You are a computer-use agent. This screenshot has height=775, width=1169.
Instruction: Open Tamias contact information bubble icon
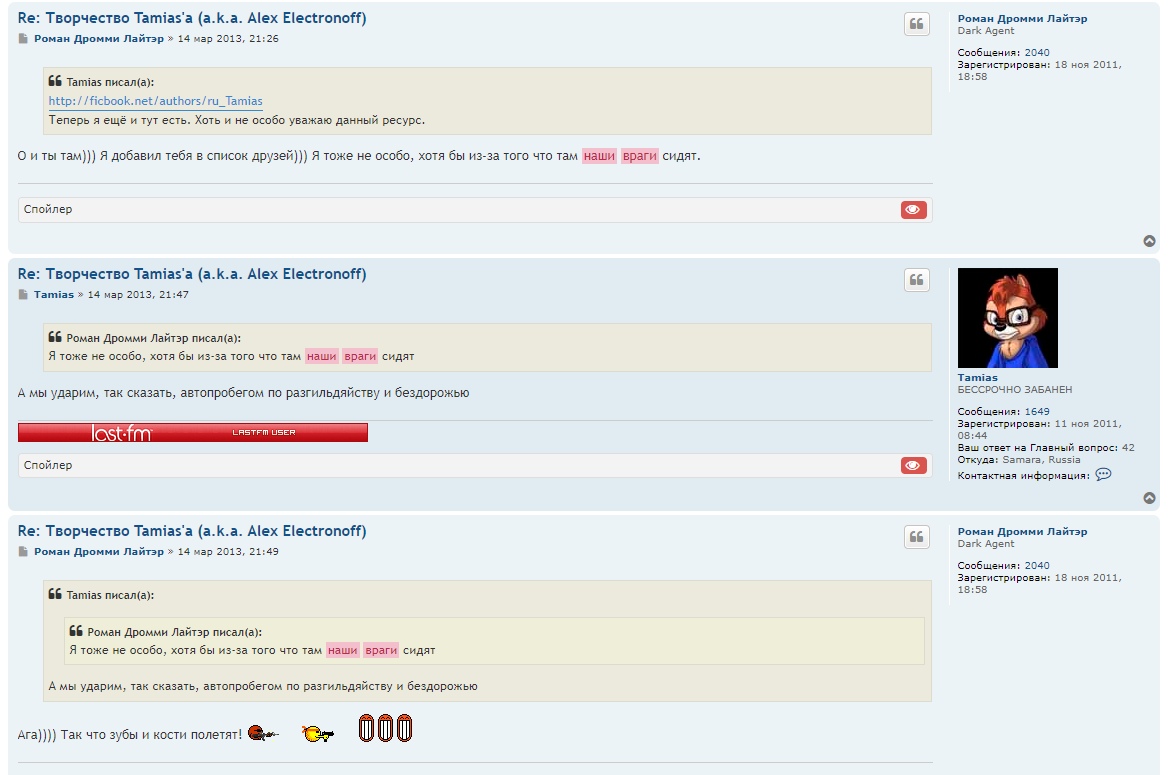point(1103,474)
